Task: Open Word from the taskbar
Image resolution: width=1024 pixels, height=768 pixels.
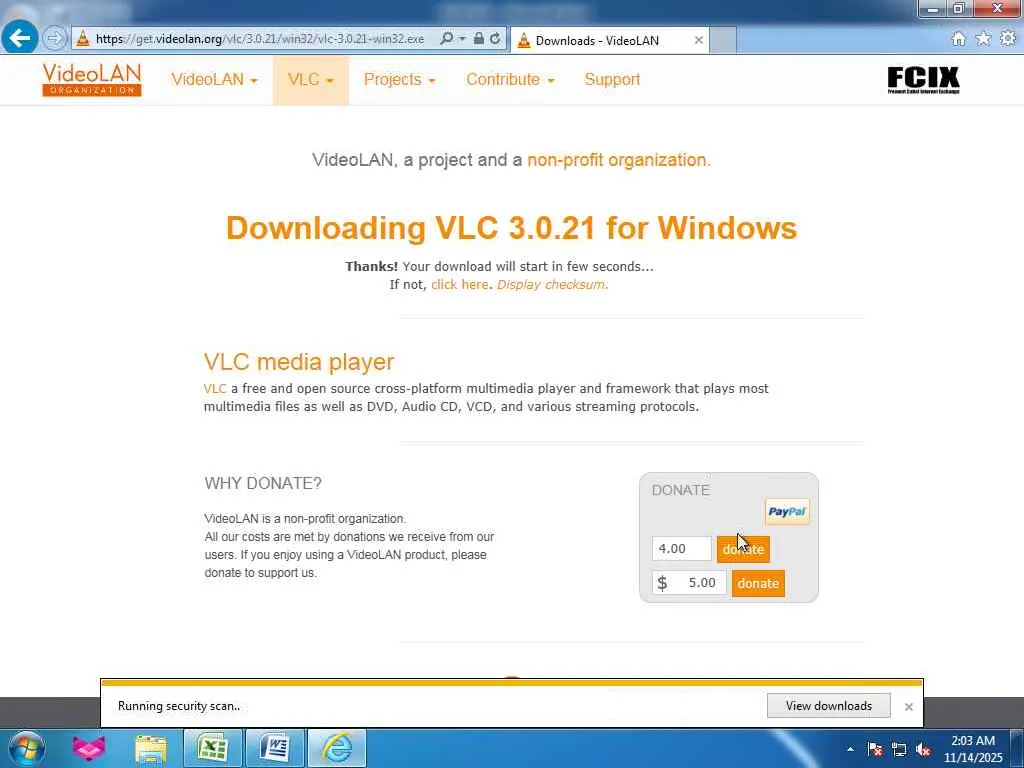Action: tap(274, 748)
